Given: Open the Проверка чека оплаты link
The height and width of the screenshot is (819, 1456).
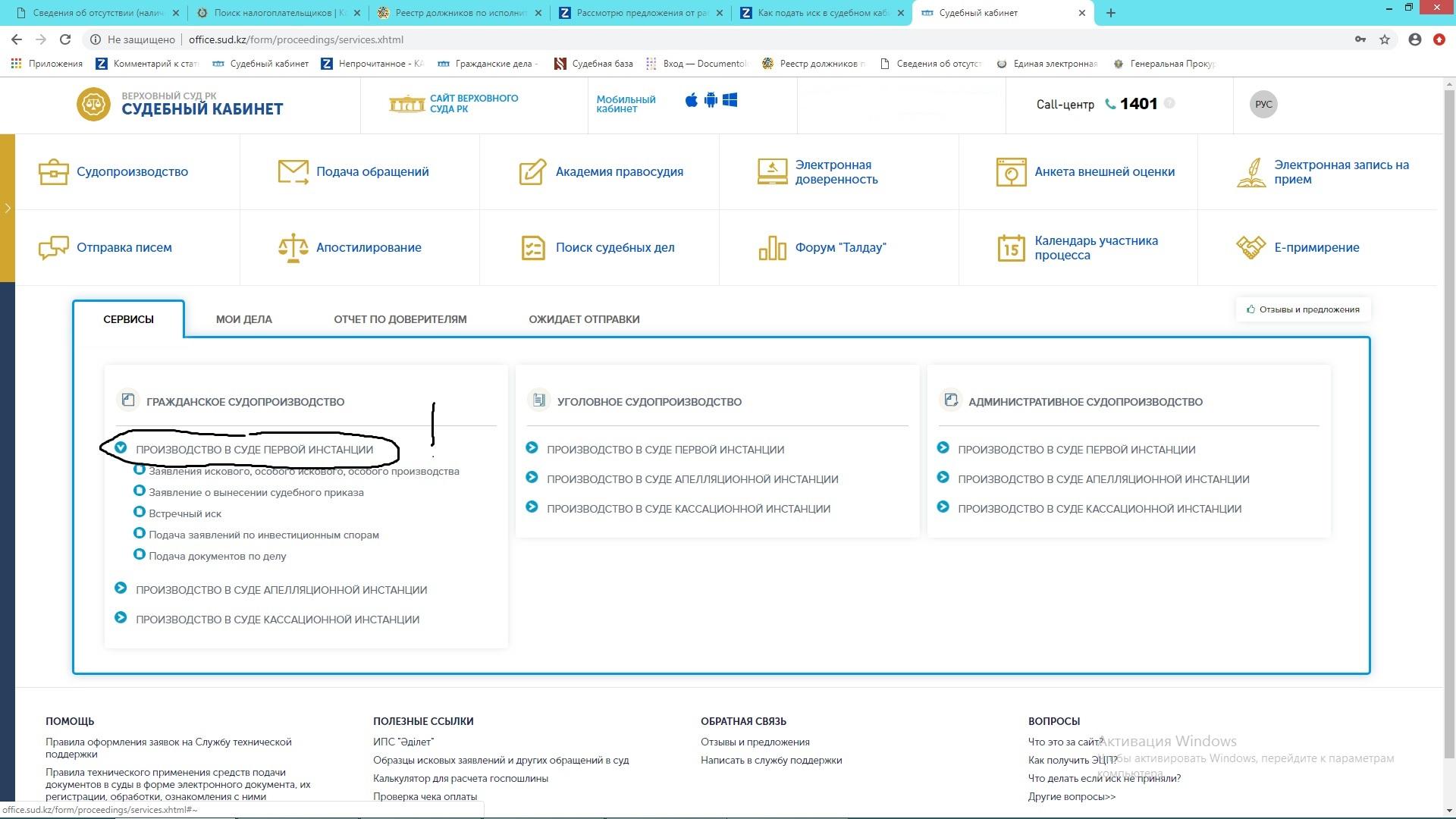Looking at the screenshot, I should click(x=425, y=796).
